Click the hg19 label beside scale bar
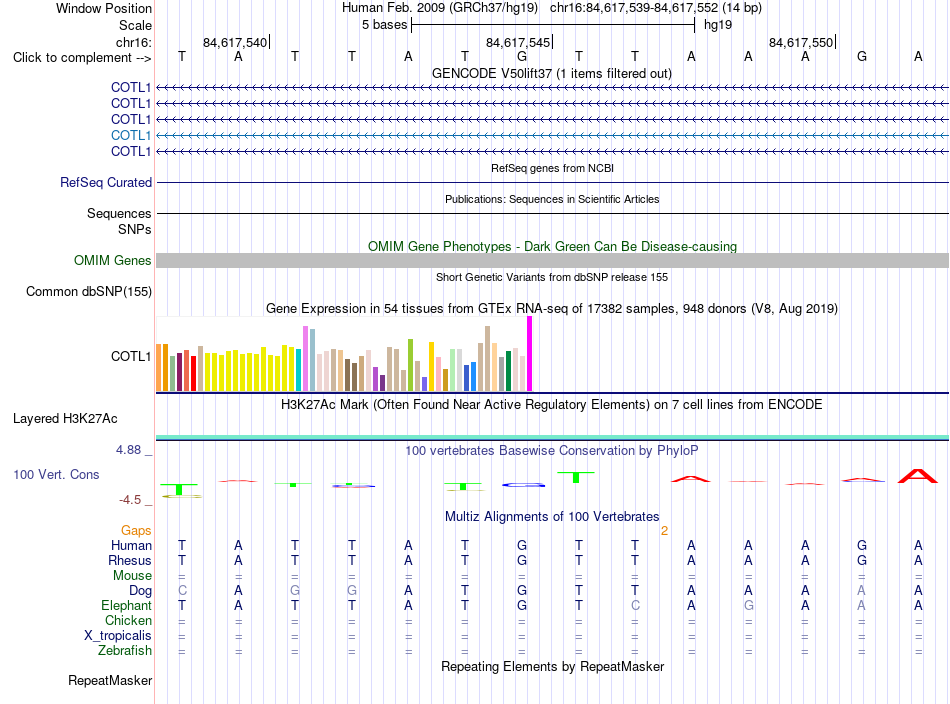 tap(718, 25)
